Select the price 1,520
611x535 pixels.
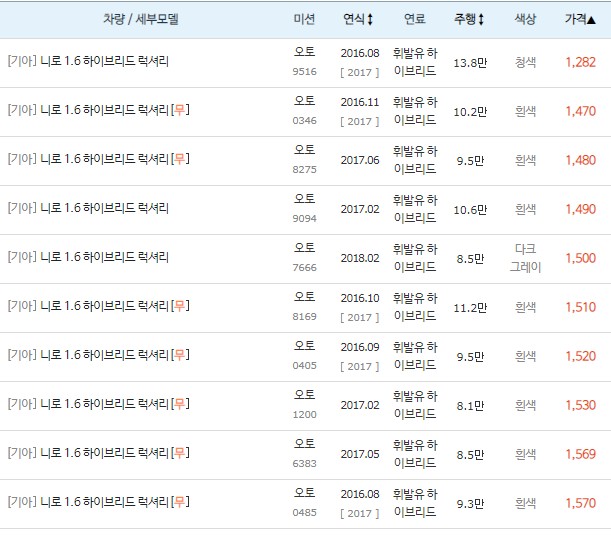click(x=581, y=357)
